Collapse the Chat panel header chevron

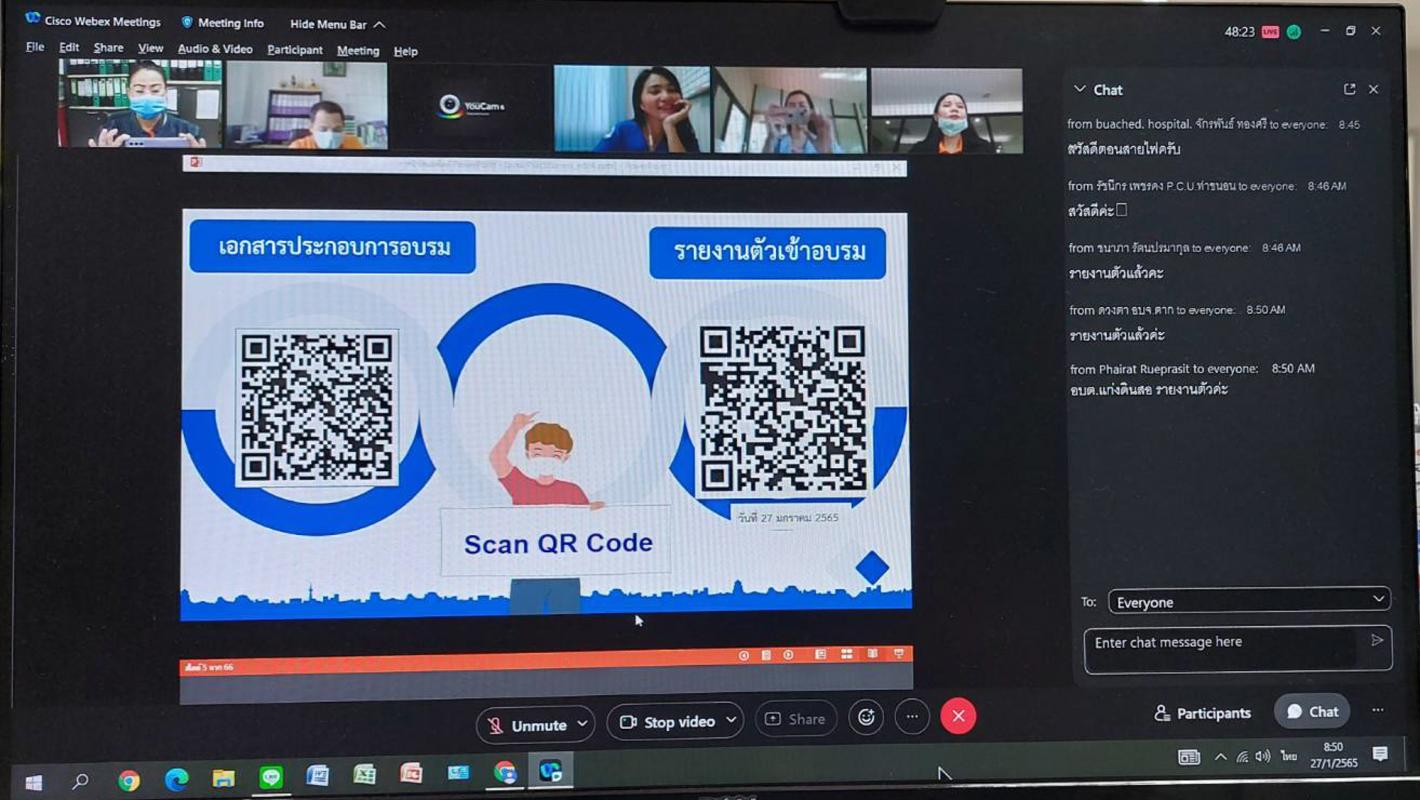click(x=1079, y=89)
